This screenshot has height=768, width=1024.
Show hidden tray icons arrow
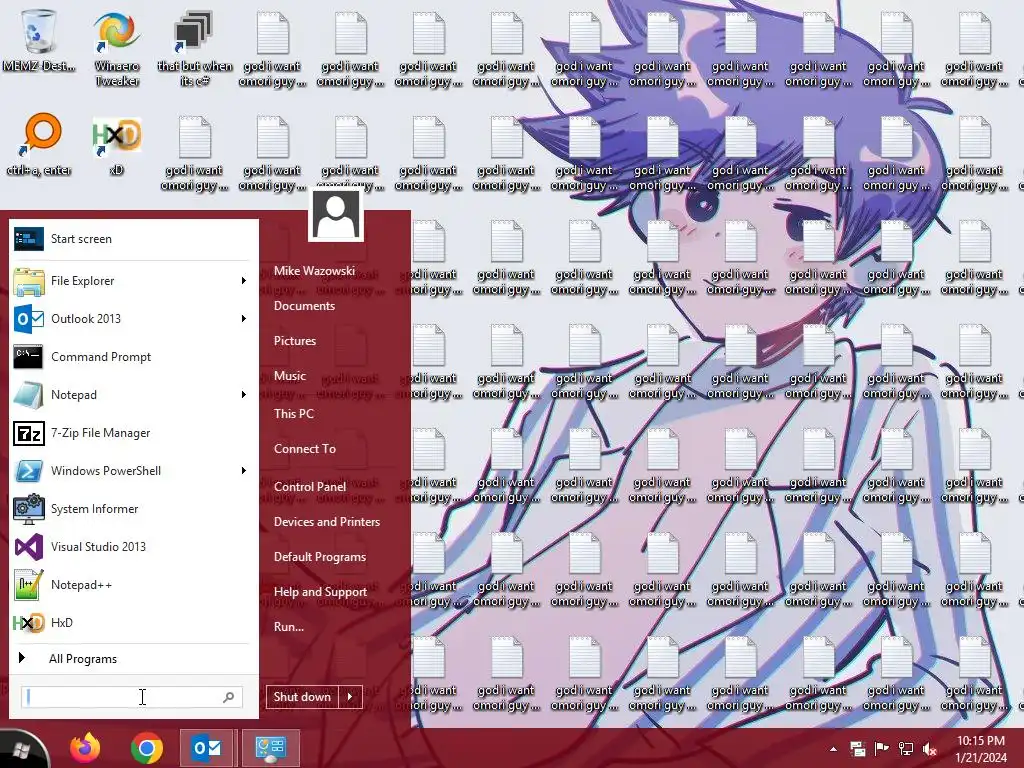(x=833, y=749)
